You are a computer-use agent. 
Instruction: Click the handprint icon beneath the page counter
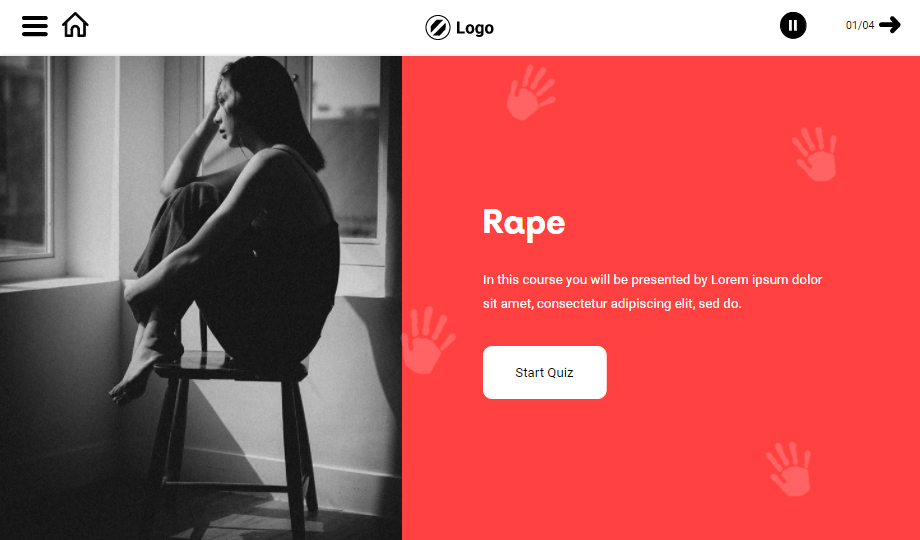pos(815,154)
